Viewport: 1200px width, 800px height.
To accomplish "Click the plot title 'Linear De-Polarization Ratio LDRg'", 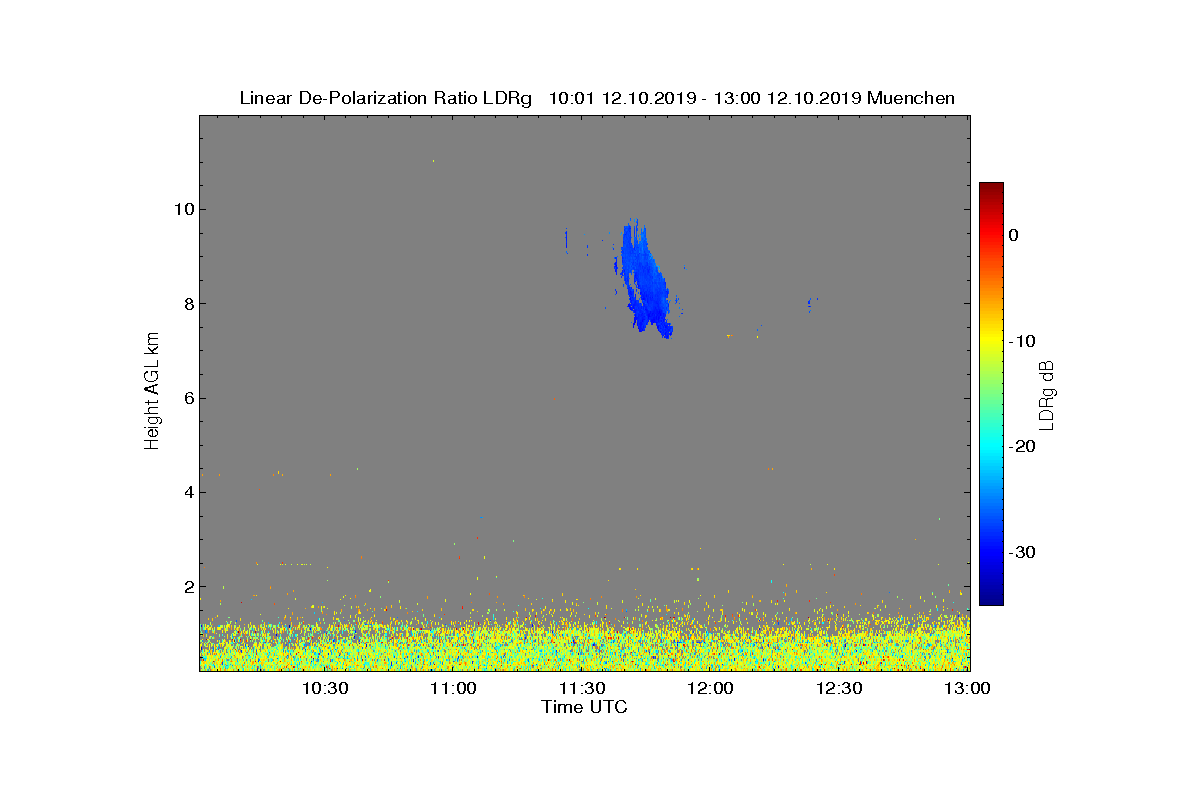I will (x=387, y=98).
